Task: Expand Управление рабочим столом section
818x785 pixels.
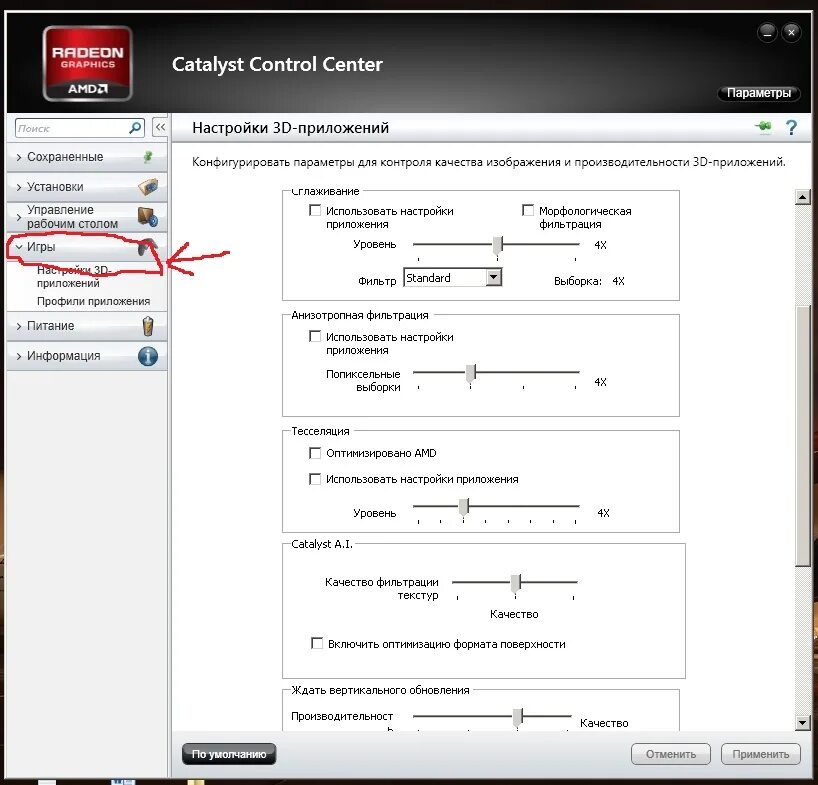Action: tap(87, 216)
